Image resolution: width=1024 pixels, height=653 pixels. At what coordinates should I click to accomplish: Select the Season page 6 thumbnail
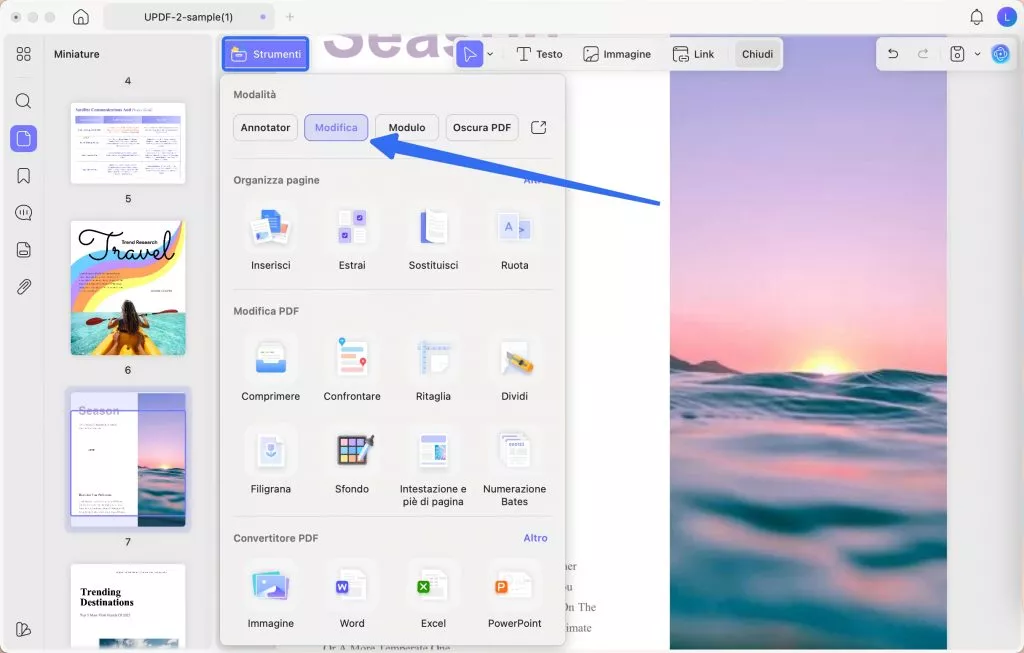coord(128,460)
